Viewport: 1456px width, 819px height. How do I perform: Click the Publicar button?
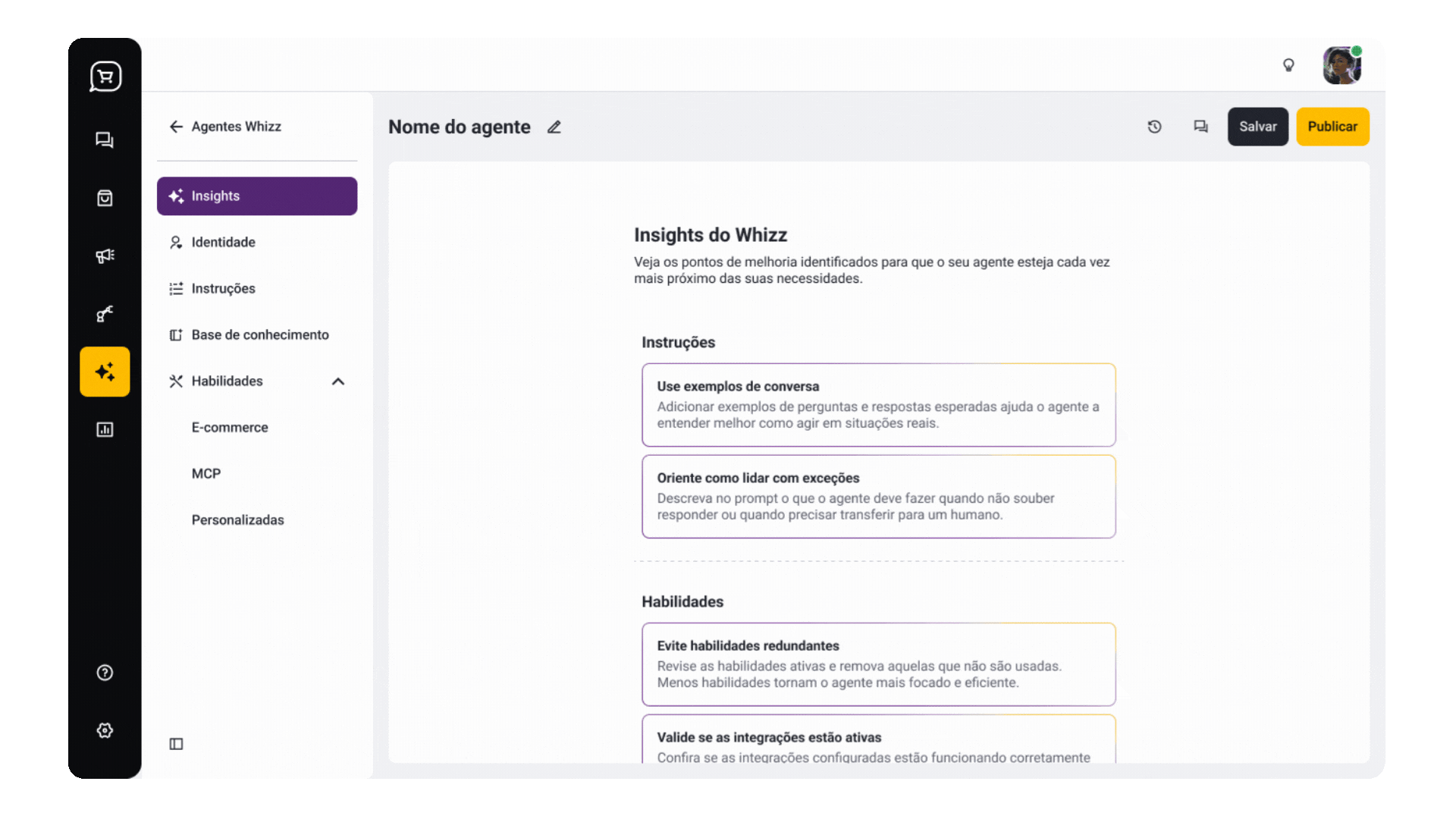tap(1332, 127)
